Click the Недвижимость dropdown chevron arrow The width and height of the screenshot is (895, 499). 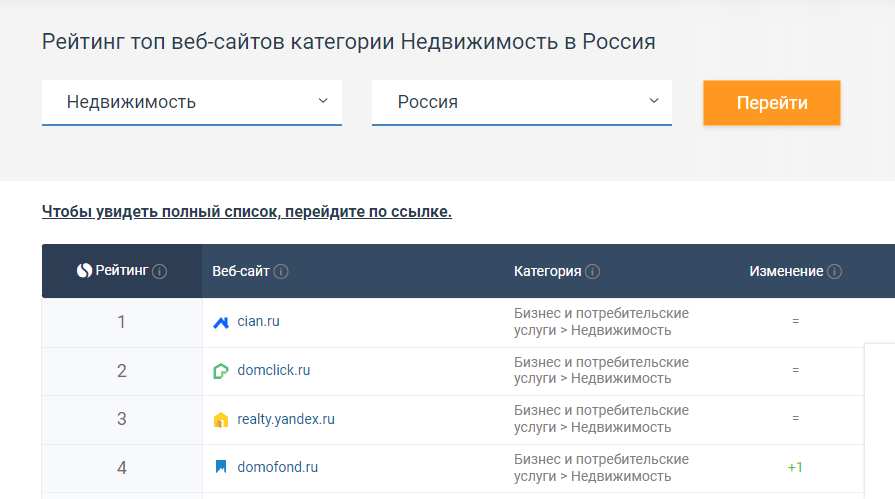tap(323, 100)
